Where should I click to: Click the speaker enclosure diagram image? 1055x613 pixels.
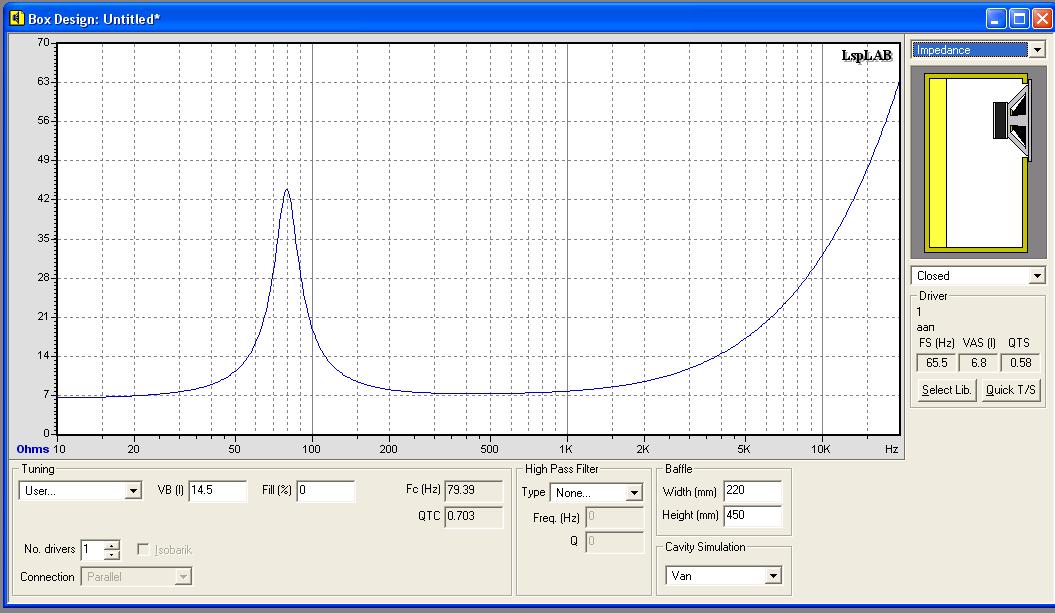[x=978, y=164]
